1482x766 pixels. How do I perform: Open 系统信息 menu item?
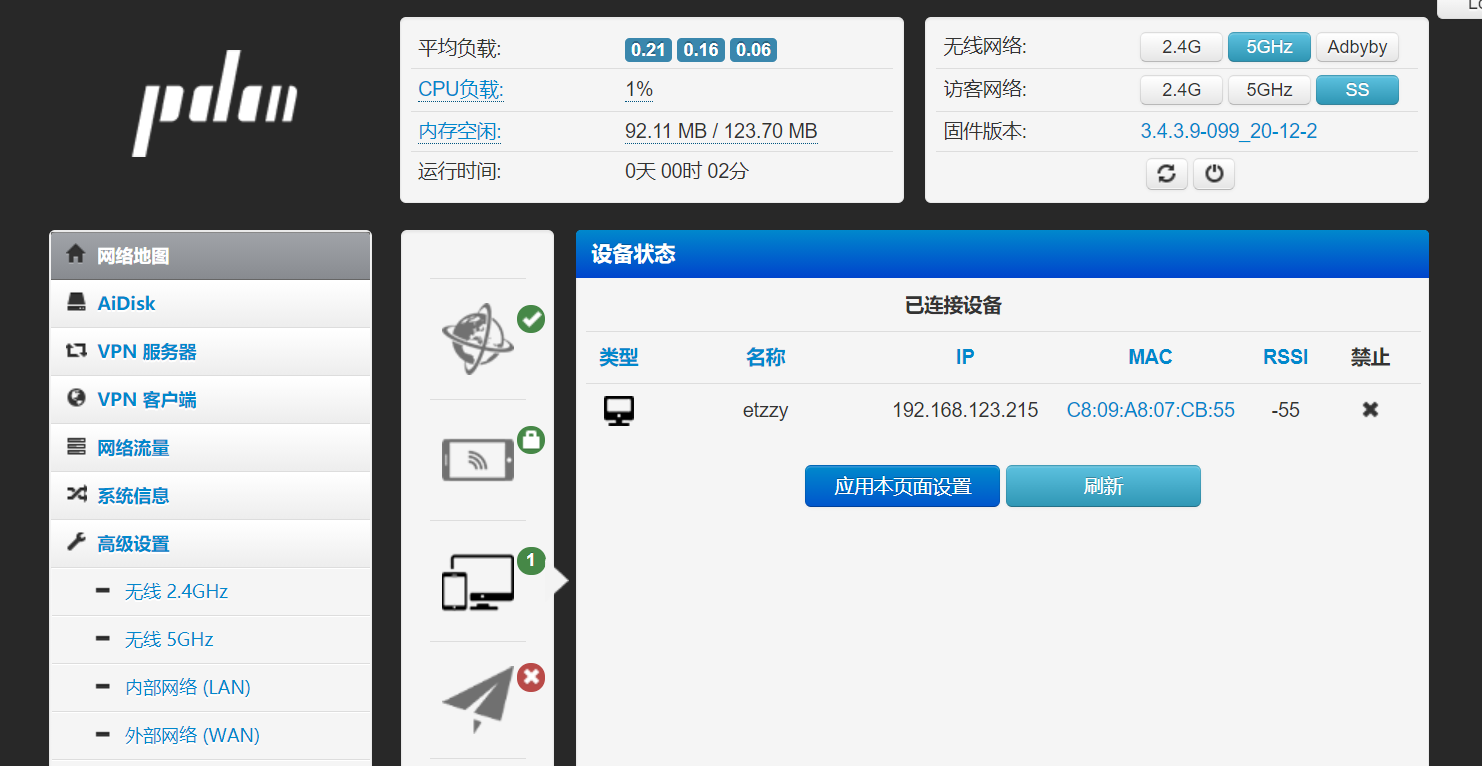[211, 496]
